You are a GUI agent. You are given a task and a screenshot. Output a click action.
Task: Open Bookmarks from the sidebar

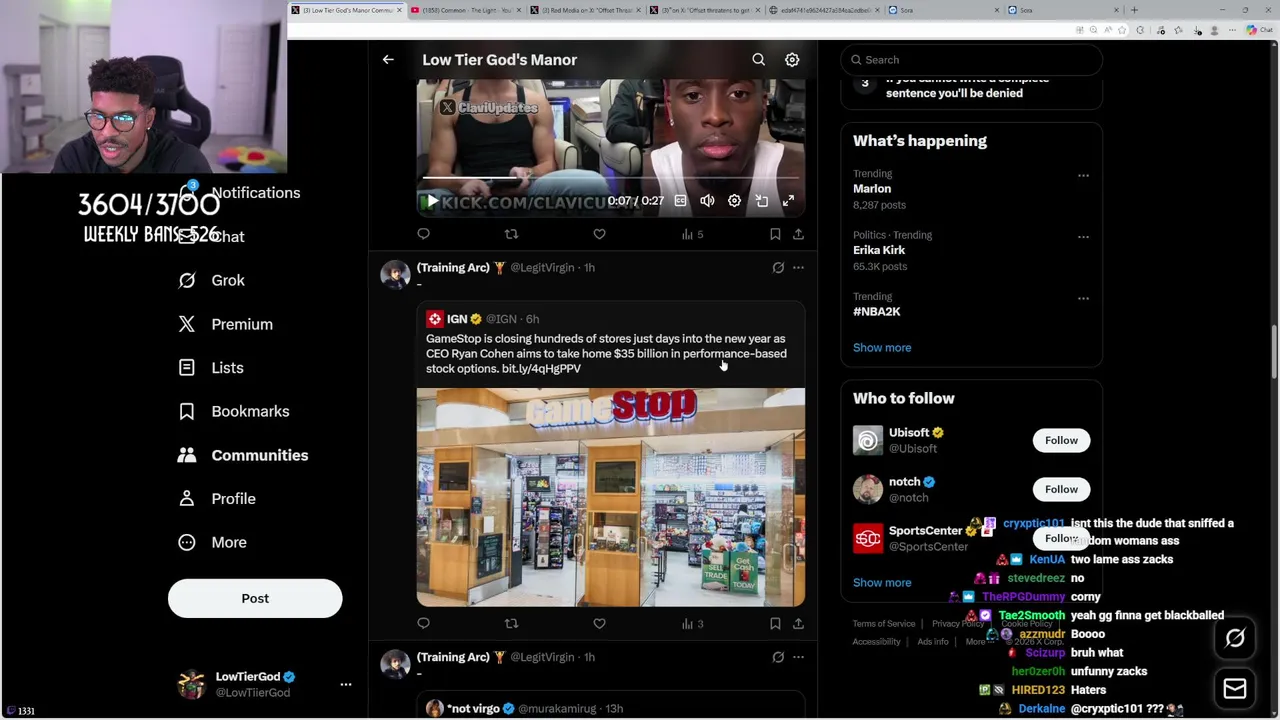[x=234, y=411]
